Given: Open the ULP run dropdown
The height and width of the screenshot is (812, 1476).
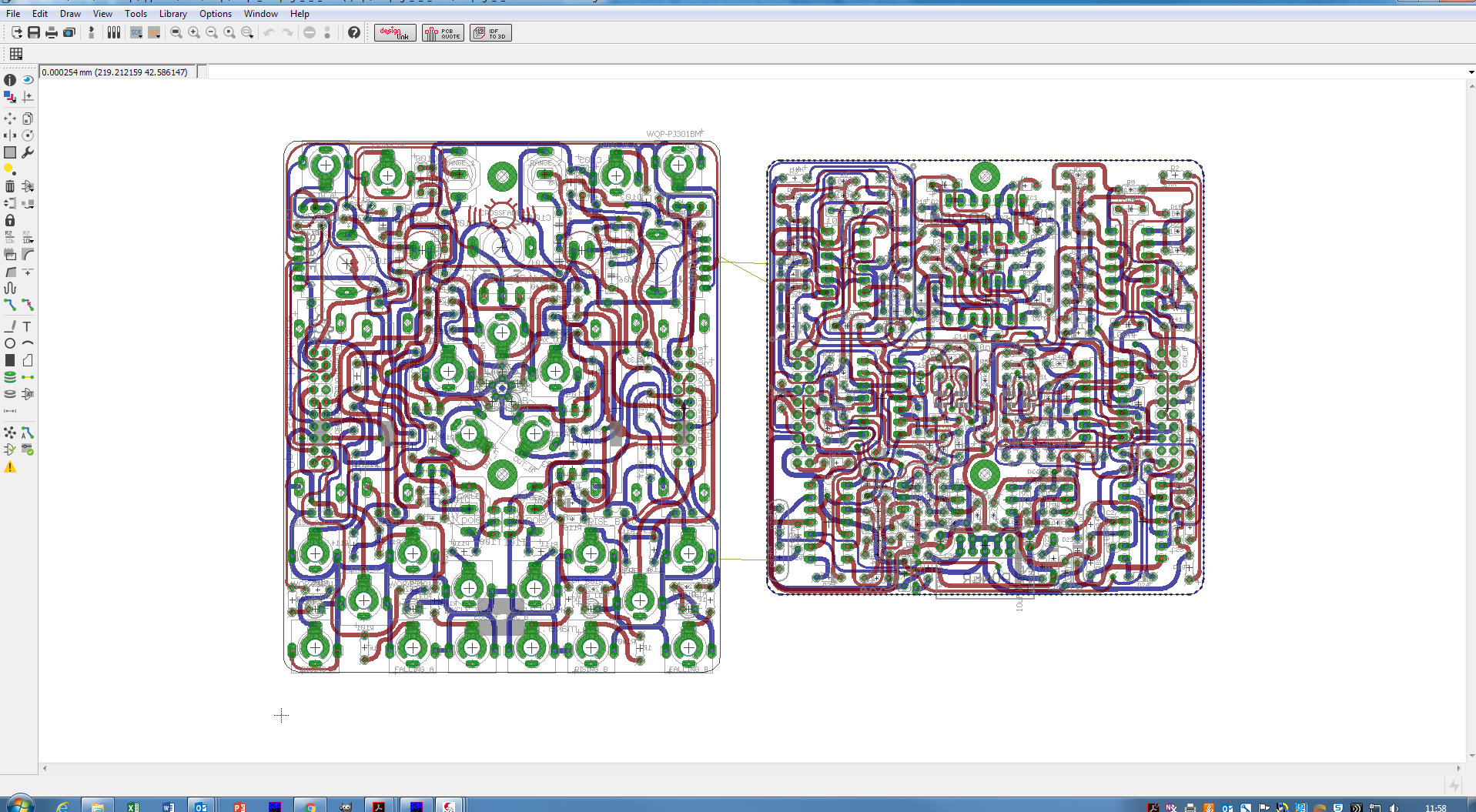Looking at the screenshot, I should click(154, 32).
